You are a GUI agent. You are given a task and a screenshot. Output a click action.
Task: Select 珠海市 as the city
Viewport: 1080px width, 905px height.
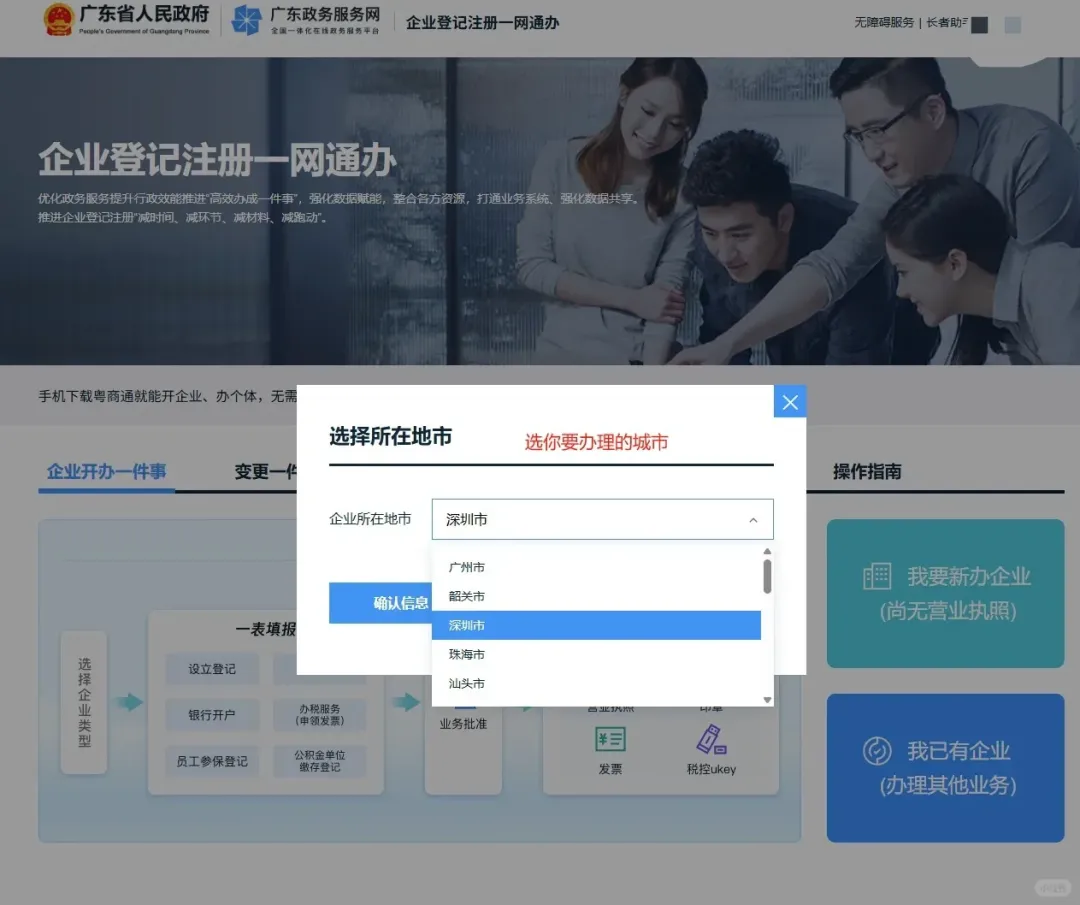click(465, 654)
